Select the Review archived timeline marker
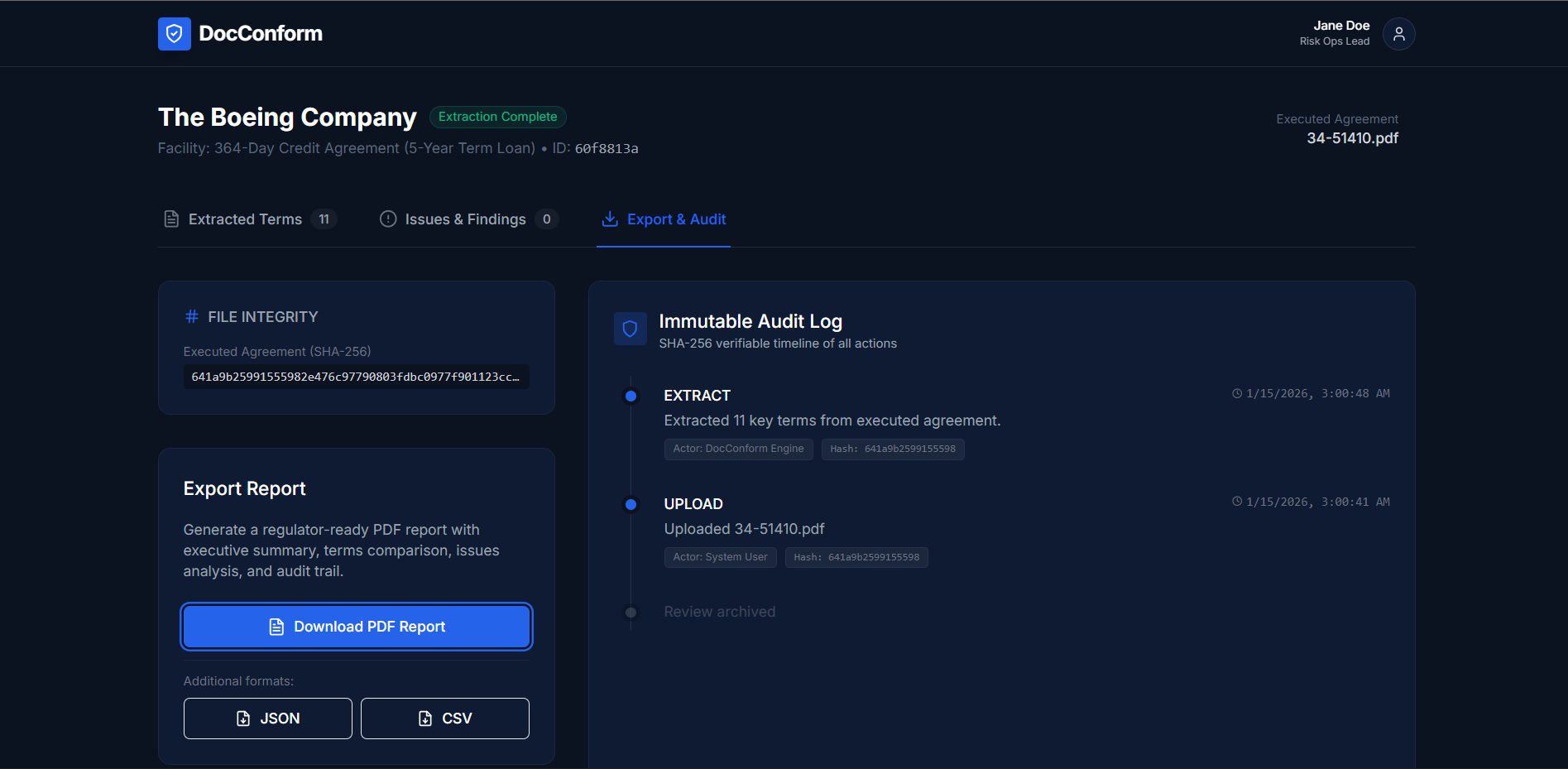This screenshot has height=769, width=1568. pyautogui.click(x=631, y=613)
